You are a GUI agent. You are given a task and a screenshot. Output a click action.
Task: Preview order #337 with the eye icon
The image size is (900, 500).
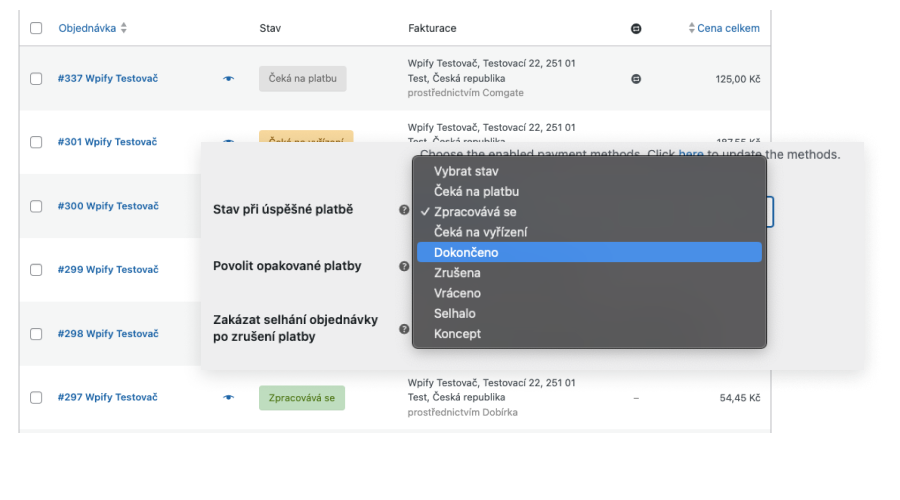pos(228,79)
